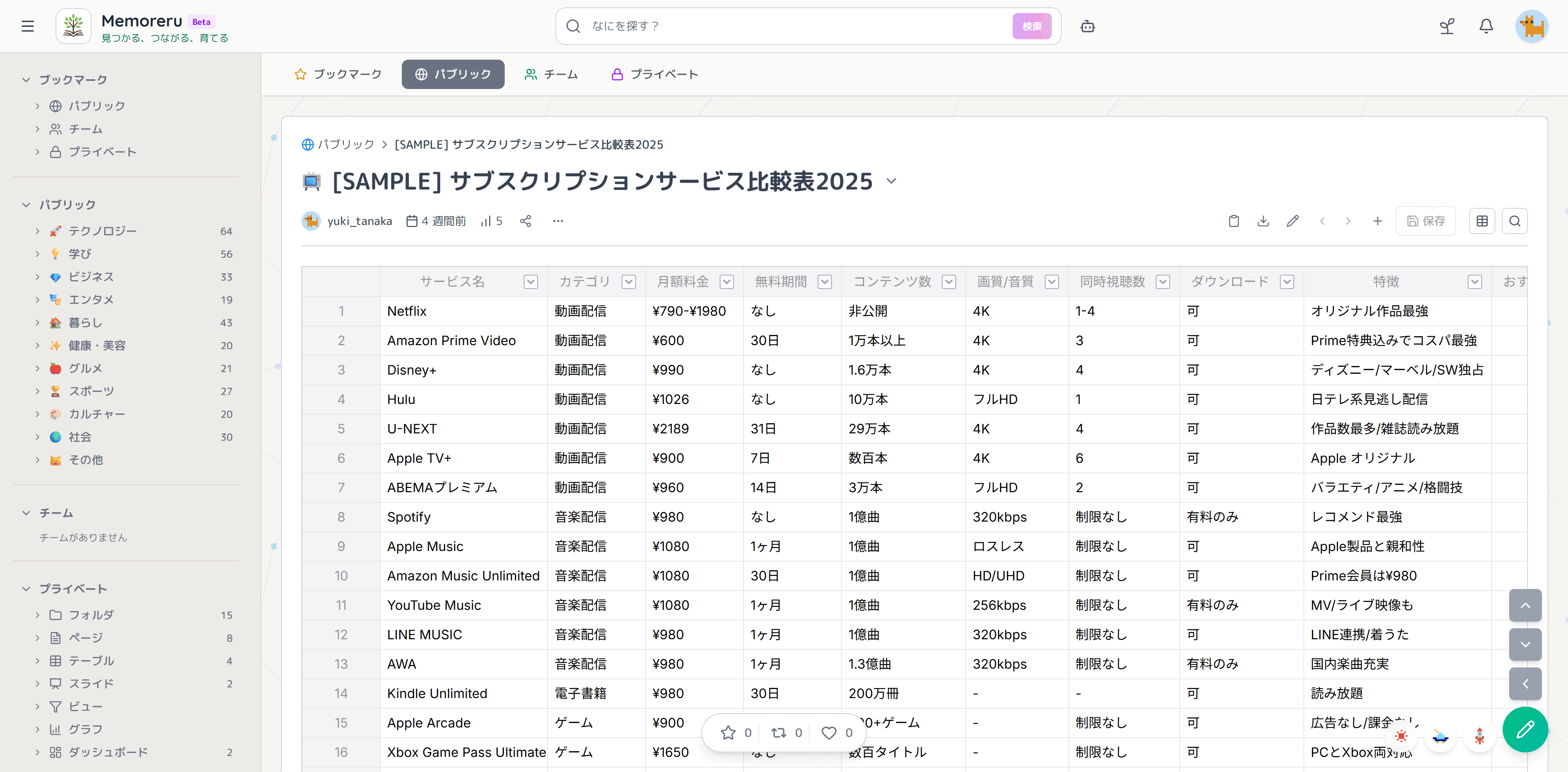Open コンテンツ数 column dropdown
The width and height of the screenshot is (1568, 772).
[949, 282]
